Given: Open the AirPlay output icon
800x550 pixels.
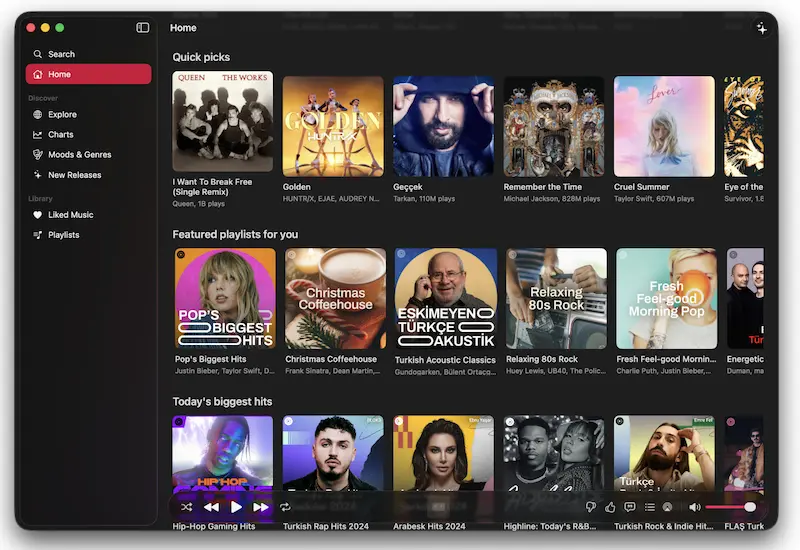Looking at the screenshot, I should point(667,507).
